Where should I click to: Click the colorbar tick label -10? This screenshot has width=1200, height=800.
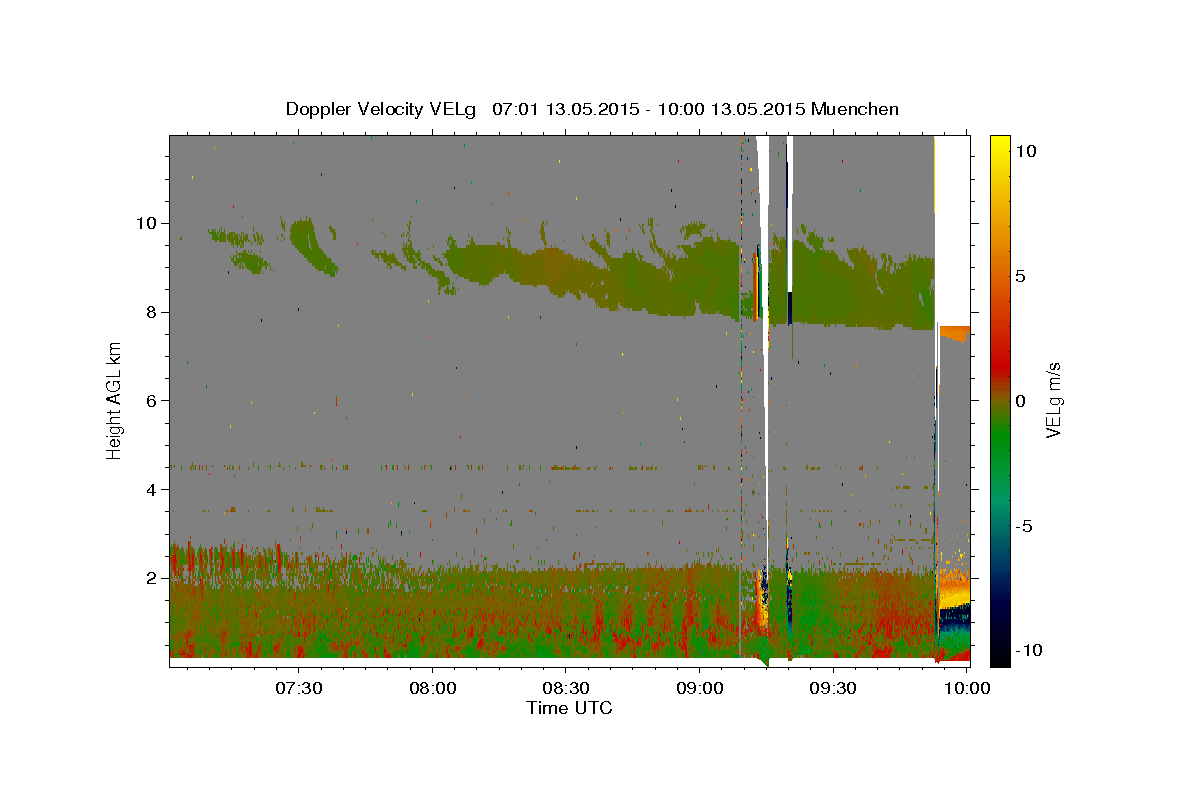point(1028,650)
